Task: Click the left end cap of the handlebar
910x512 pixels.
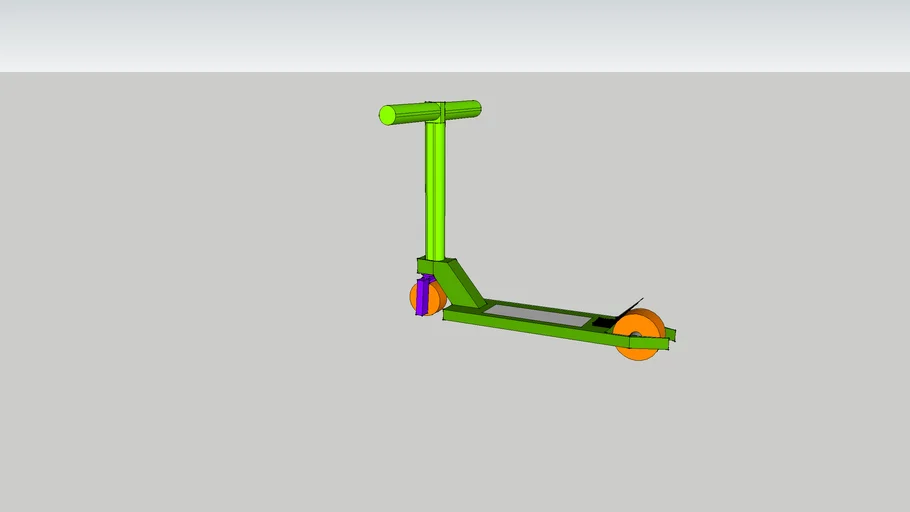Action: click(388, 116)
